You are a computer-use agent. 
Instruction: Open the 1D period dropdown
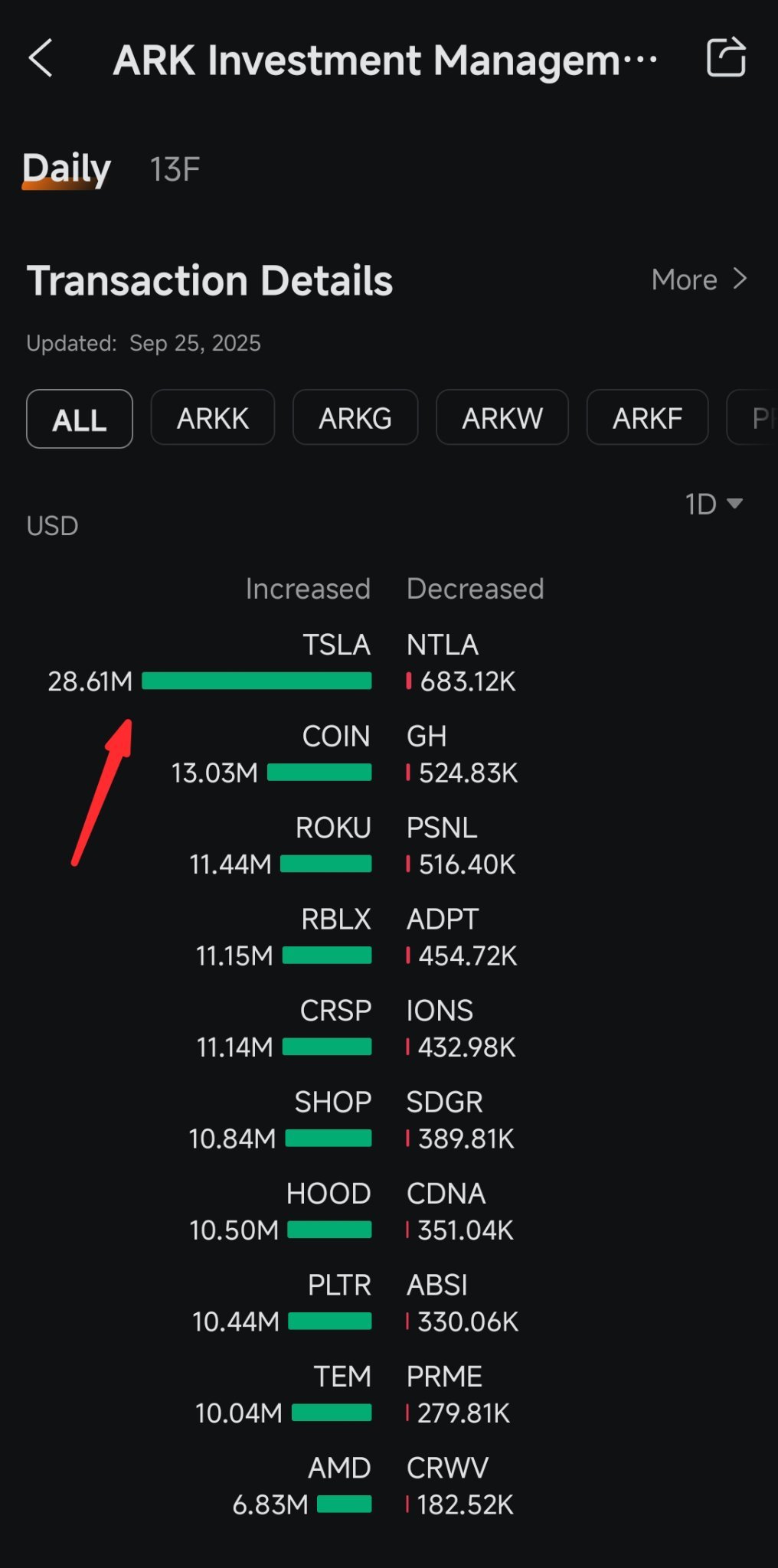click(x=714, y=504)
